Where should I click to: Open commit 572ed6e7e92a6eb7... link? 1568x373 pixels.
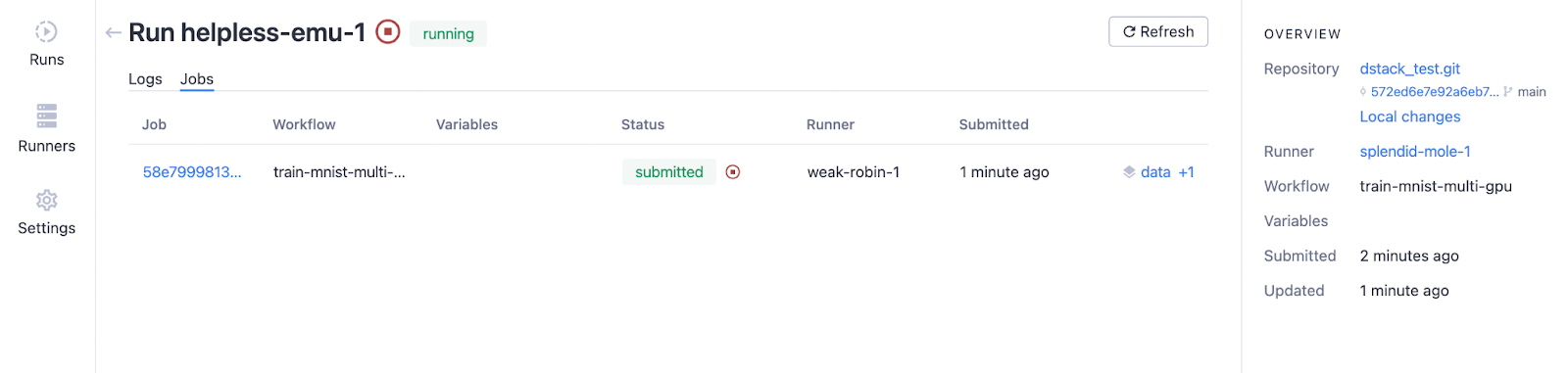[x=1435, y=92]
